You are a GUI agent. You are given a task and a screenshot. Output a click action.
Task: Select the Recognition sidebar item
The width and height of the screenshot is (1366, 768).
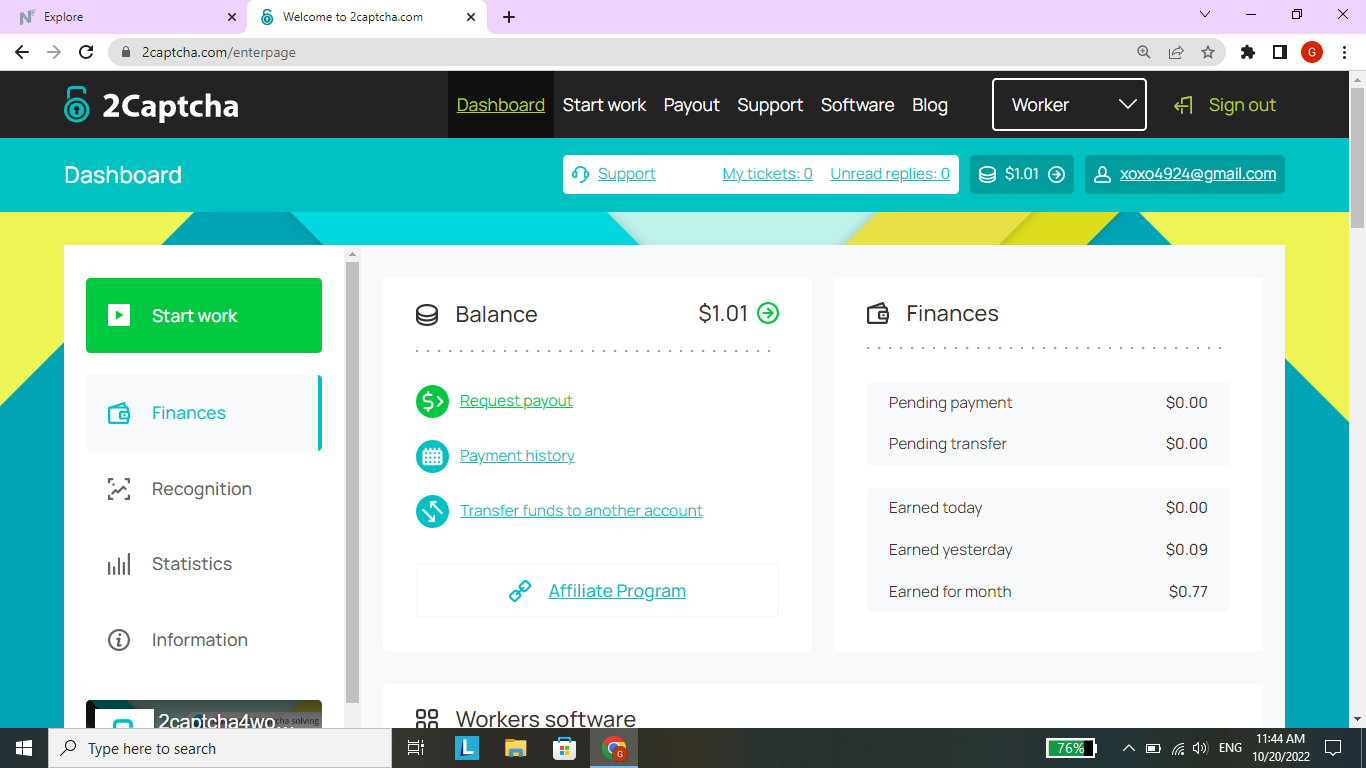click(x=204, y=489)
